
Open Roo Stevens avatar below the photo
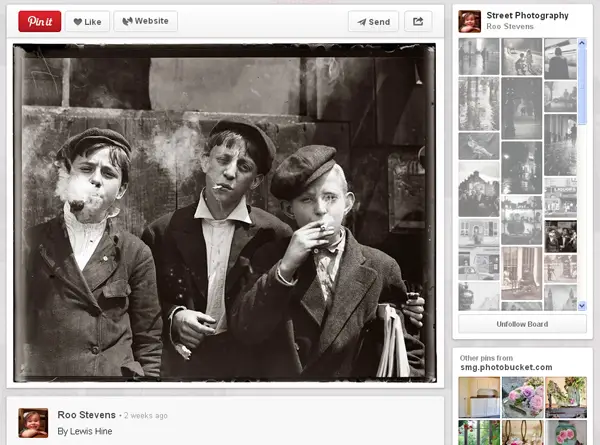(33, 423)
